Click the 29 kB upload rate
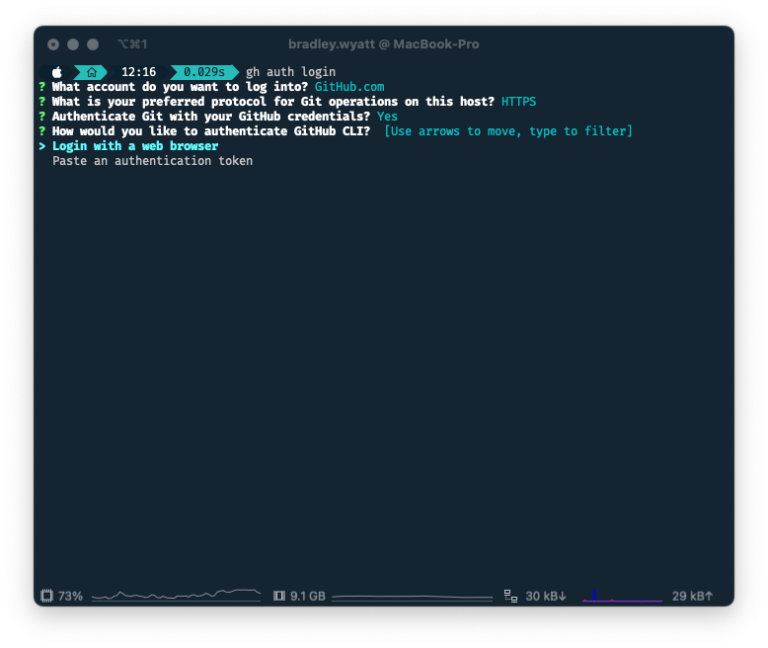 [x=692, y=596]
